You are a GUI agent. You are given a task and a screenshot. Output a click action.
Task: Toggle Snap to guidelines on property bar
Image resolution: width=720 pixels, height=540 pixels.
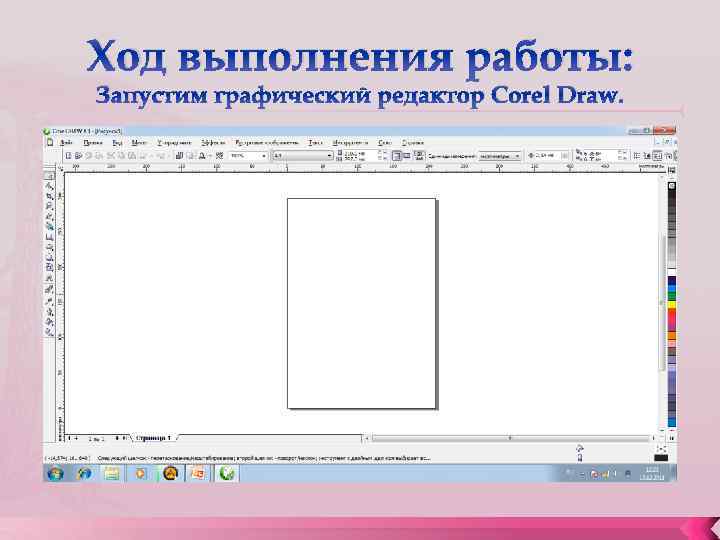click(x=647, y=156)
